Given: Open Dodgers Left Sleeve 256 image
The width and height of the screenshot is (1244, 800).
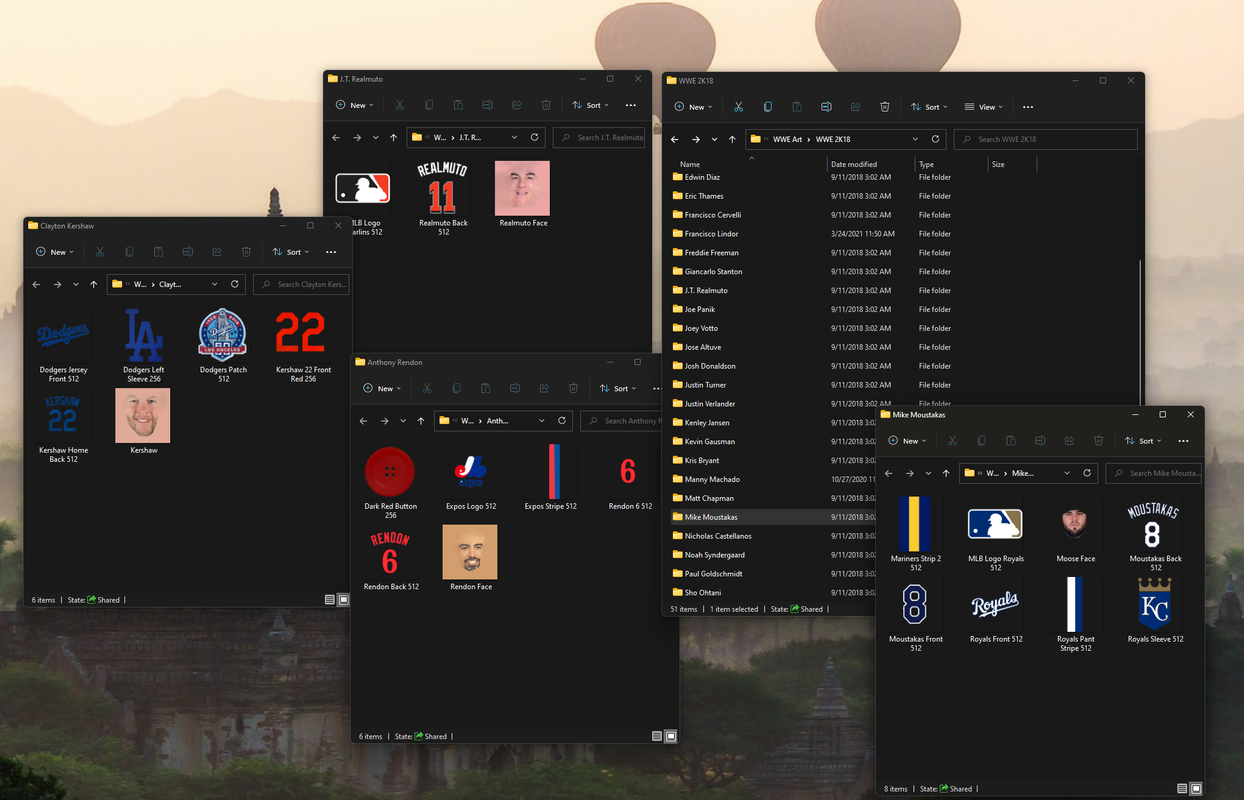Looking at the screenshot, I should click(x=144, y=345).
